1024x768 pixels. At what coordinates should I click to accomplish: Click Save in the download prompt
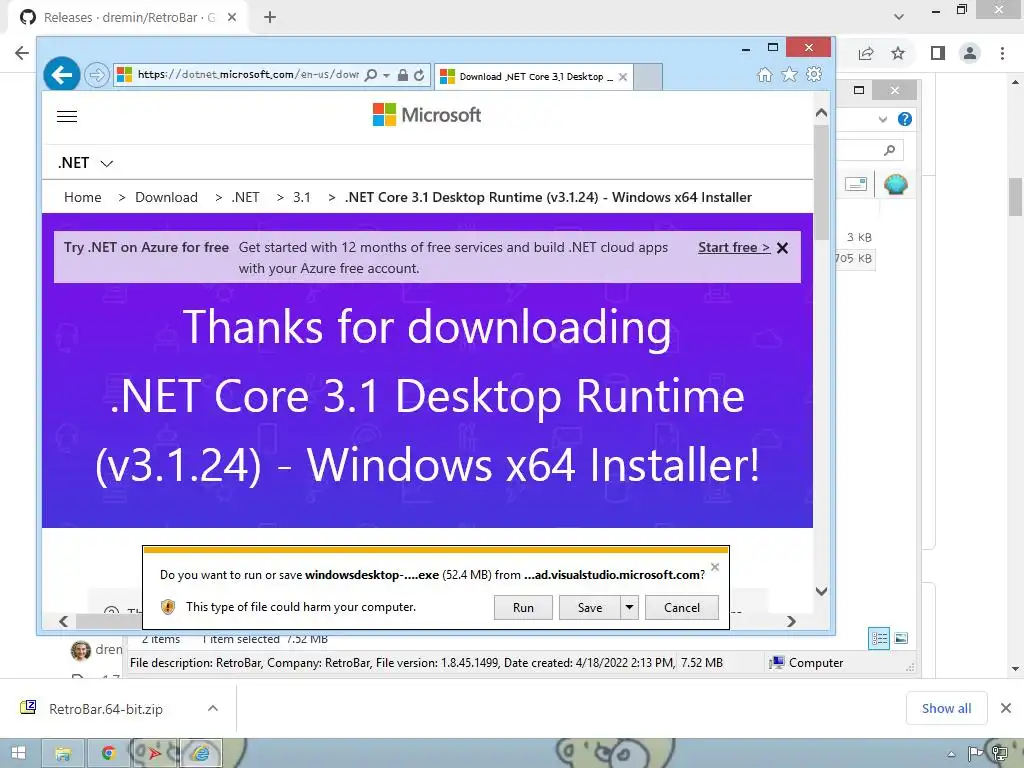(590, 607)
